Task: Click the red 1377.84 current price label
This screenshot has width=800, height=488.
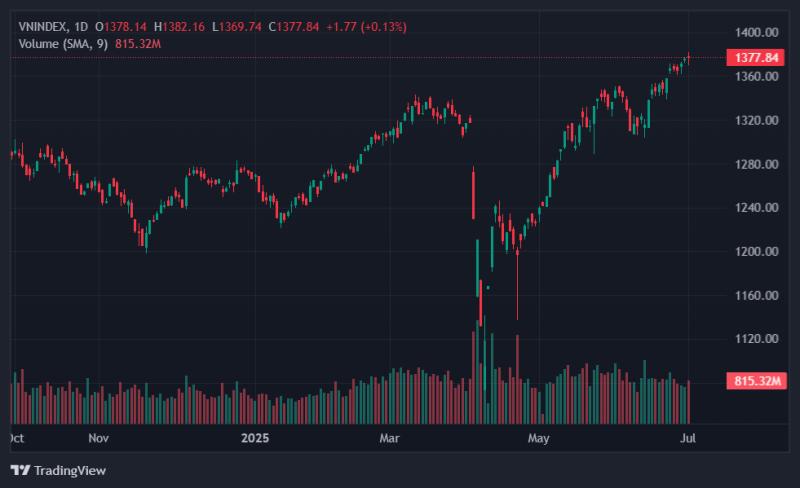Action: click(756, 58)
